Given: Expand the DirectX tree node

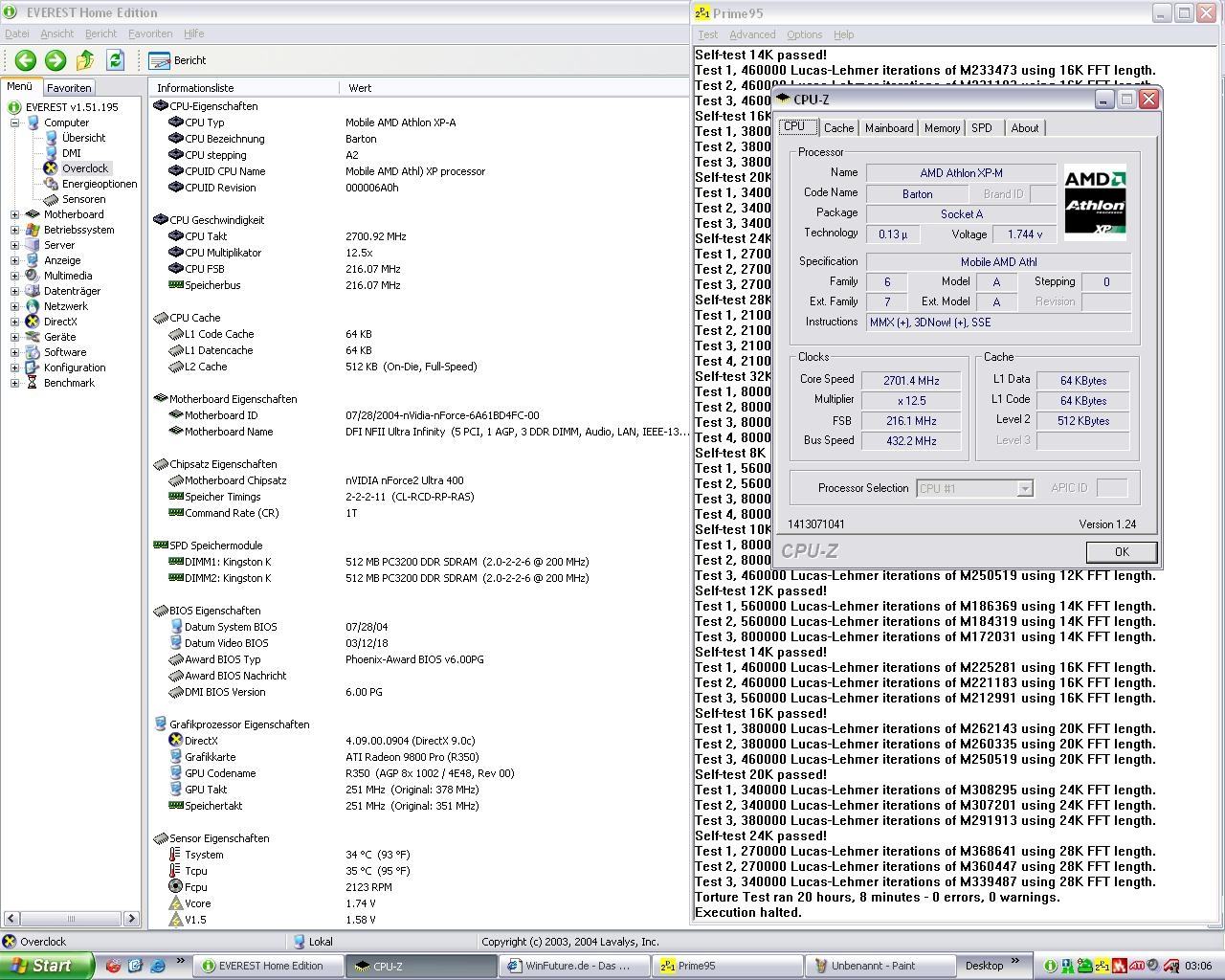Looking at the screenshot, I should coord(15,322).
